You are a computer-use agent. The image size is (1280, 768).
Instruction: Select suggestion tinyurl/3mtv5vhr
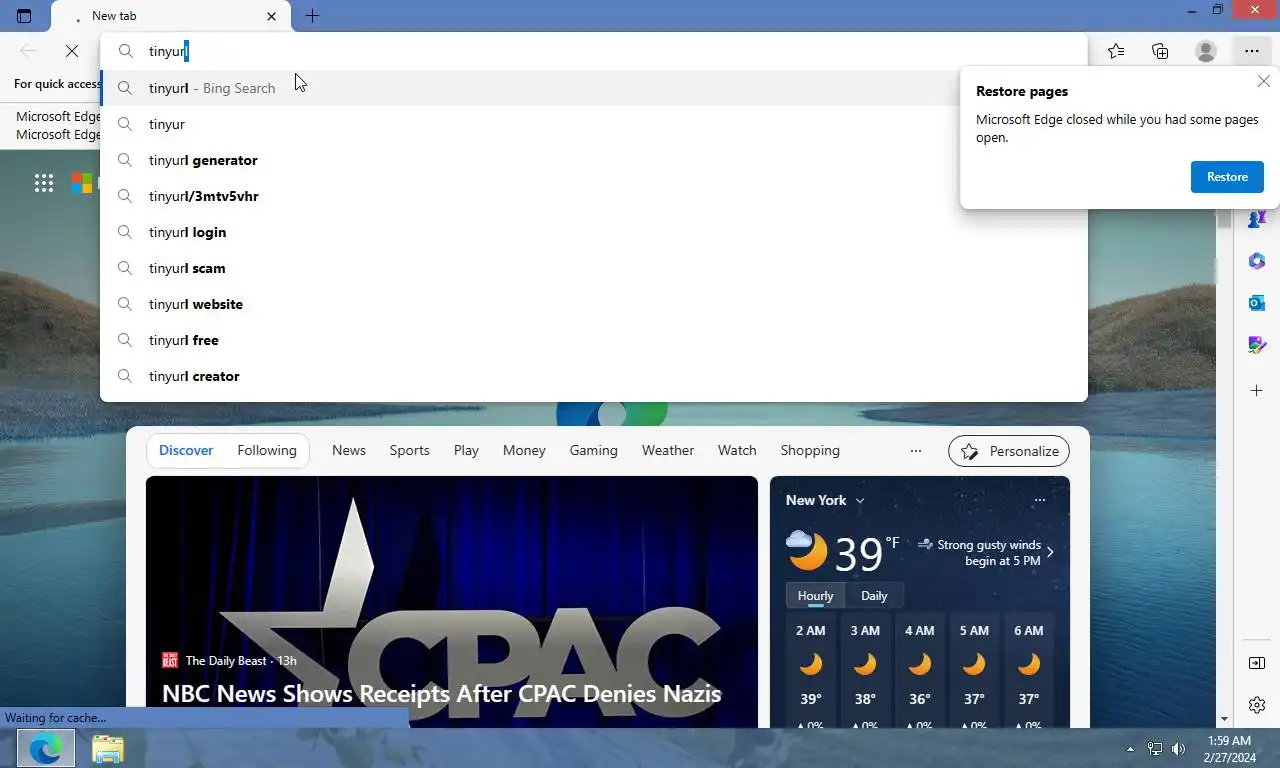pyautogui.click(x=594, y=196)
